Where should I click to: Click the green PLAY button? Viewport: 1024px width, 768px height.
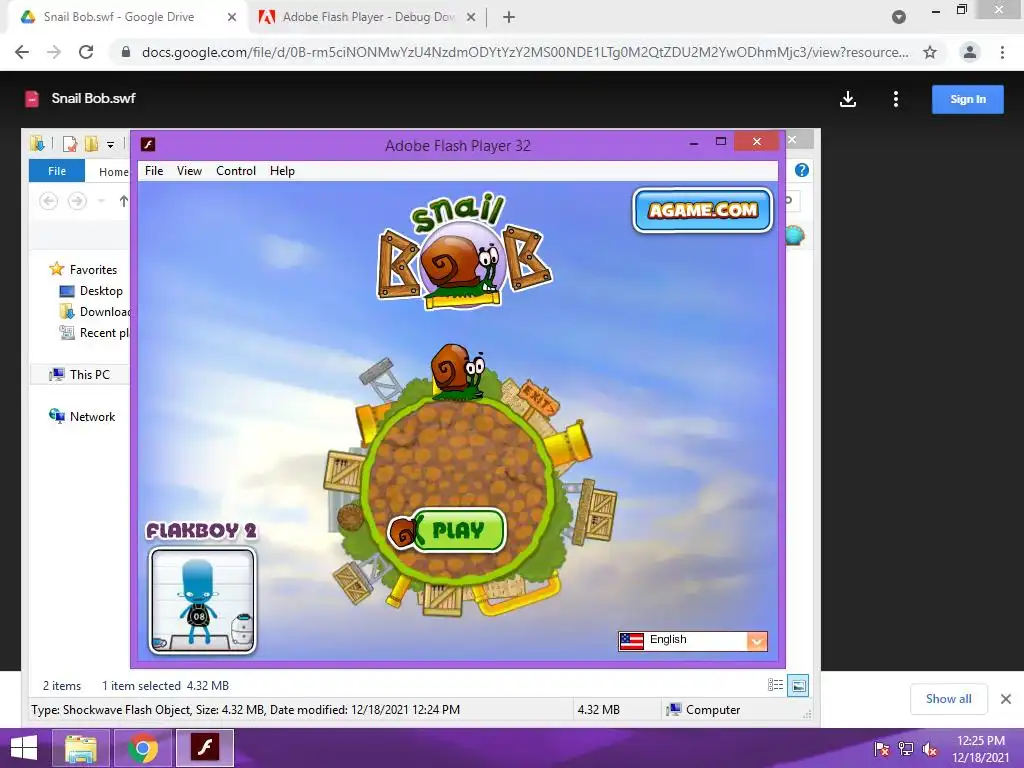pyautogui.click(x=458, y=530)
